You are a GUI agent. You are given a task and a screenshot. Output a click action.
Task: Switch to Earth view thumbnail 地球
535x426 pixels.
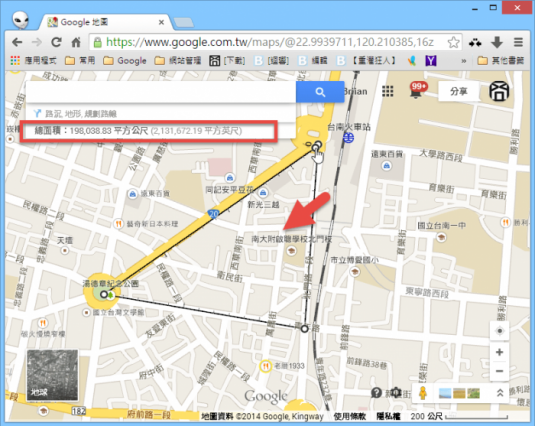[x=52, y=375]
